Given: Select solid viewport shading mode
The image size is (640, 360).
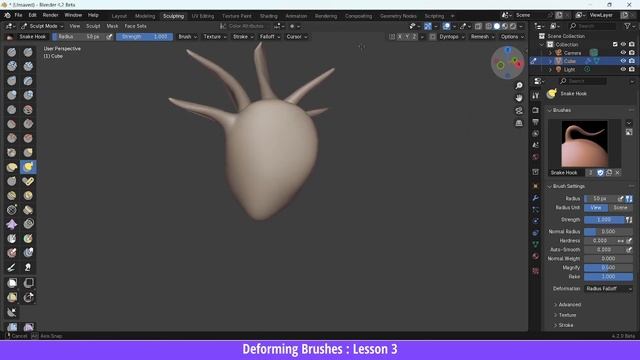Looking at the screenshot, I should (497, 26).
